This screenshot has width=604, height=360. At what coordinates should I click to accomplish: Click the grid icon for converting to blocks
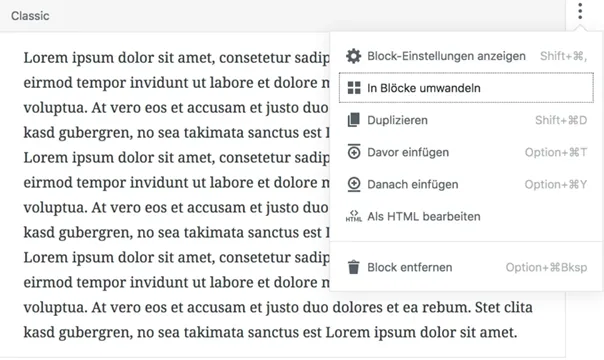click(x=354, y=88)
